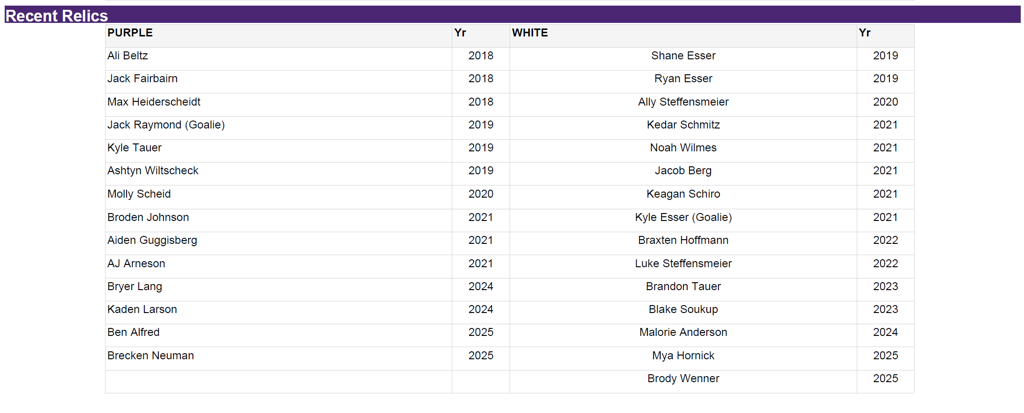The width and height of the screenshot is (1024, 413).
Task: Click the Max Heiderscheidt name cell
Action: [154, 102]
